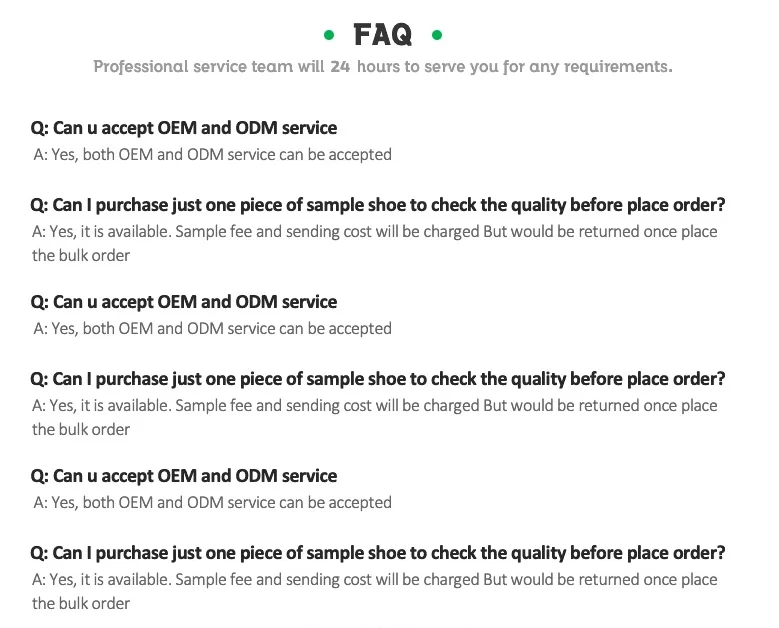Image resolution: width=779 pixels, height=628 pixels.
Task: Click third 'Yes, it is available' answer line
Action: click(x=375, y=580)
